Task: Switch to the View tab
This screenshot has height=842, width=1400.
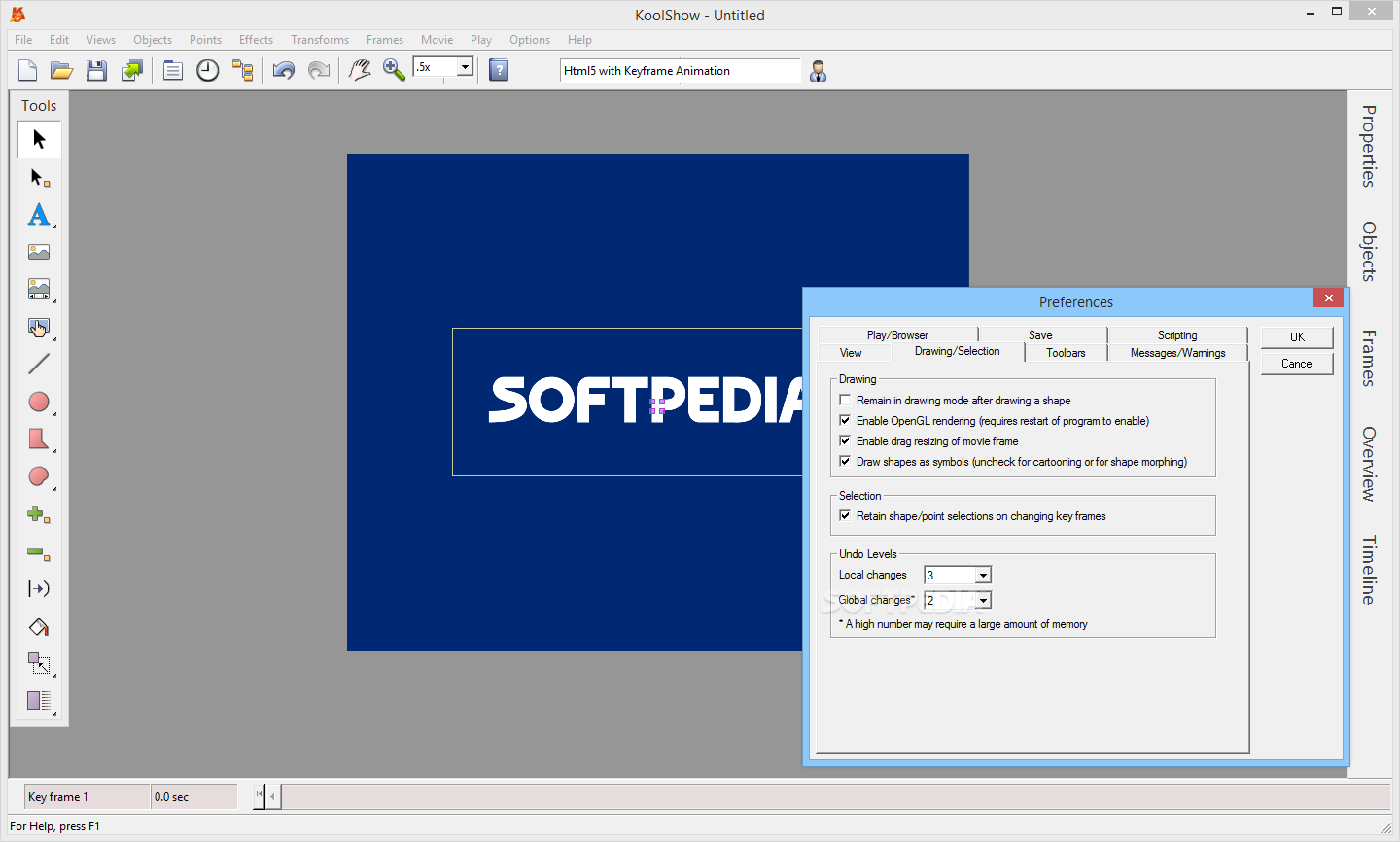Action: 851,353
